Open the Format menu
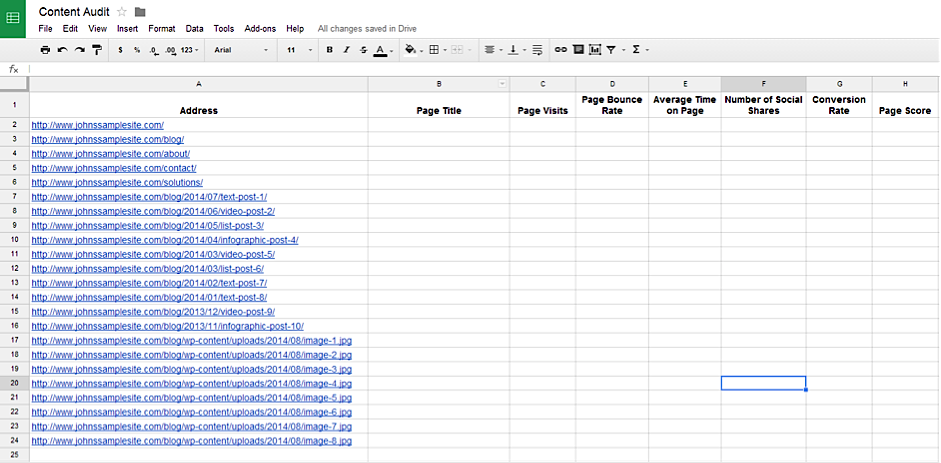This screenshot has height=463, width=941. (161, 29)
